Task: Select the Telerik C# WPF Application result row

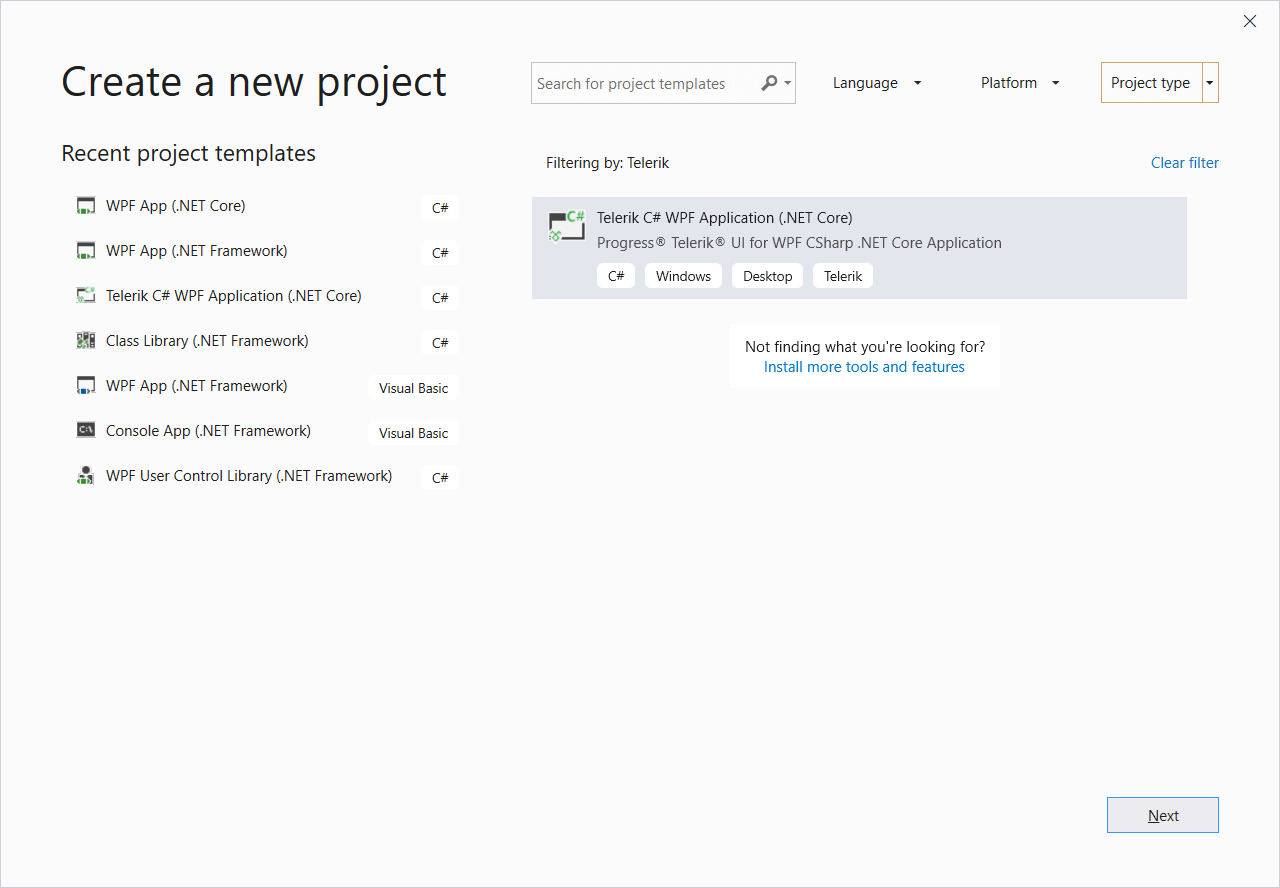Action: 860,230
